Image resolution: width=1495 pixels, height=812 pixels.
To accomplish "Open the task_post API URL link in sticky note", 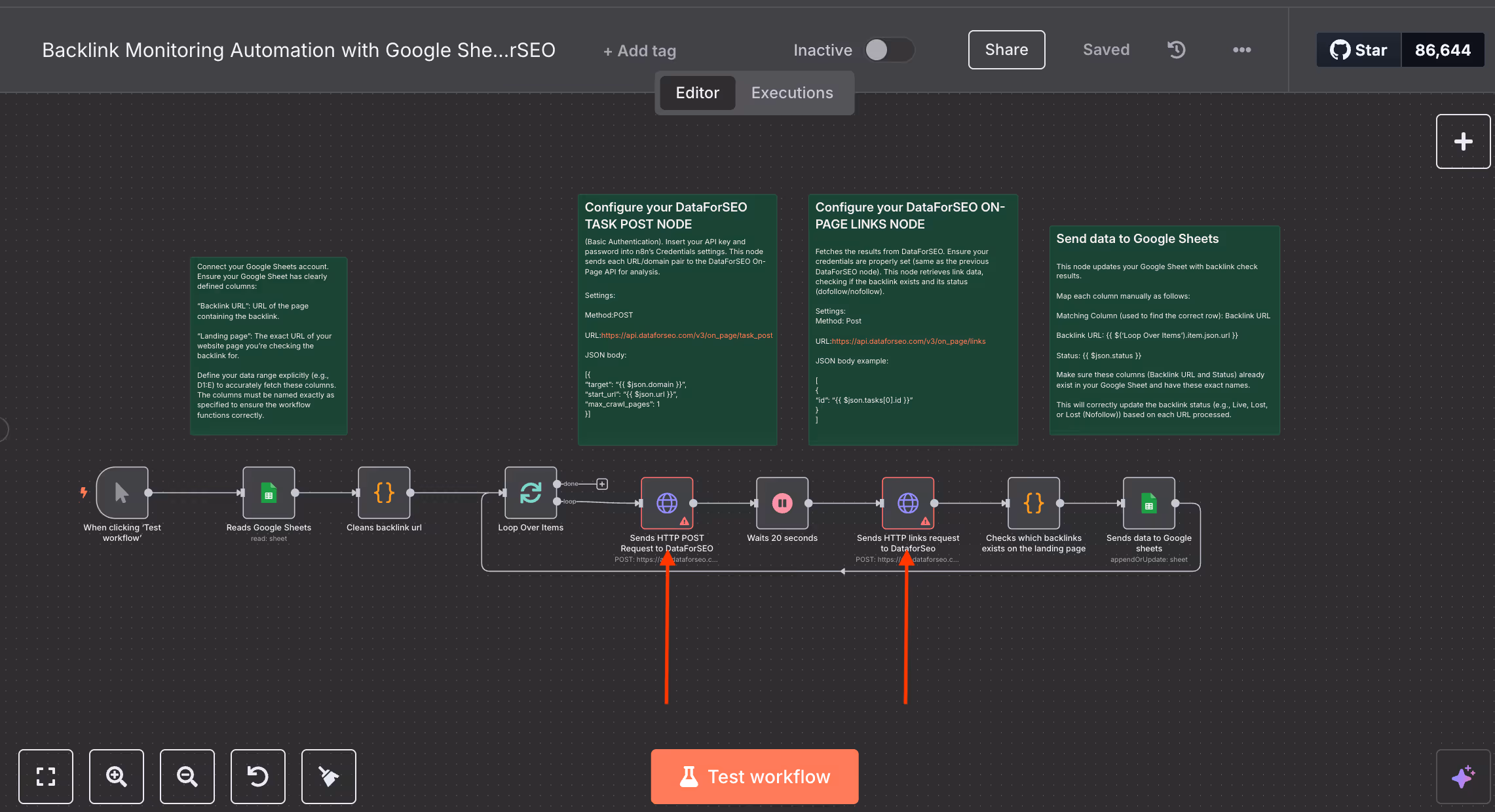I will (687, 335).
